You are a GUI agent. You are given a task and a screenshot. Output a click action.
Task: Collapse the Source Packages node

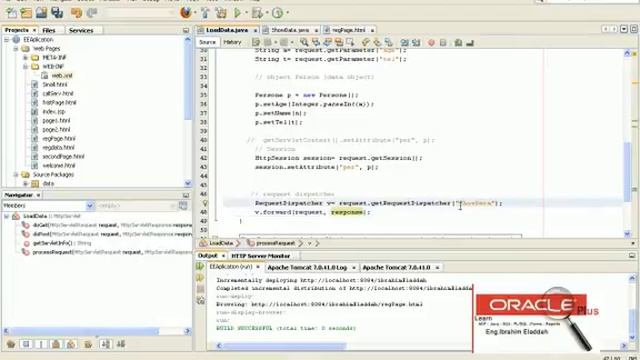pos(16,175)
